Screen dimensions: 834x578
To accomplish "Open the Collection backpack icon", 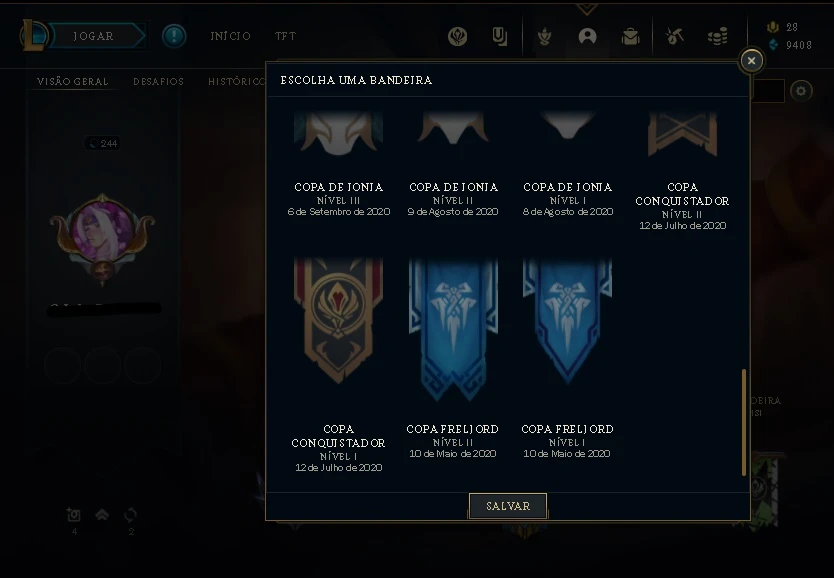I will coord(630,36).
